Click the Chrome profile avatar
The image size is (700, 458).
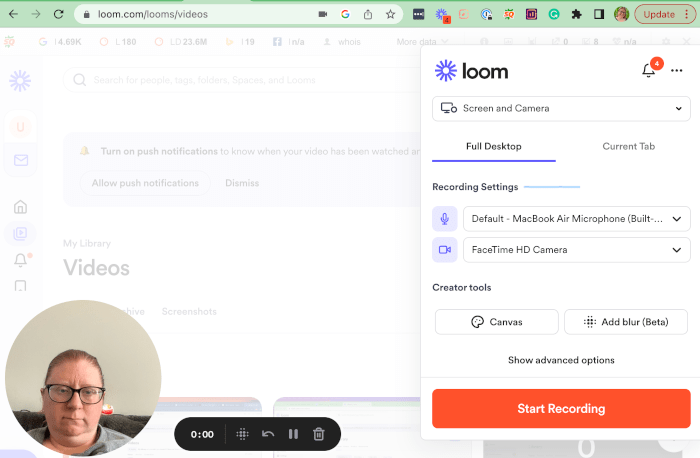pyautogui.click(x=621, y=14)
